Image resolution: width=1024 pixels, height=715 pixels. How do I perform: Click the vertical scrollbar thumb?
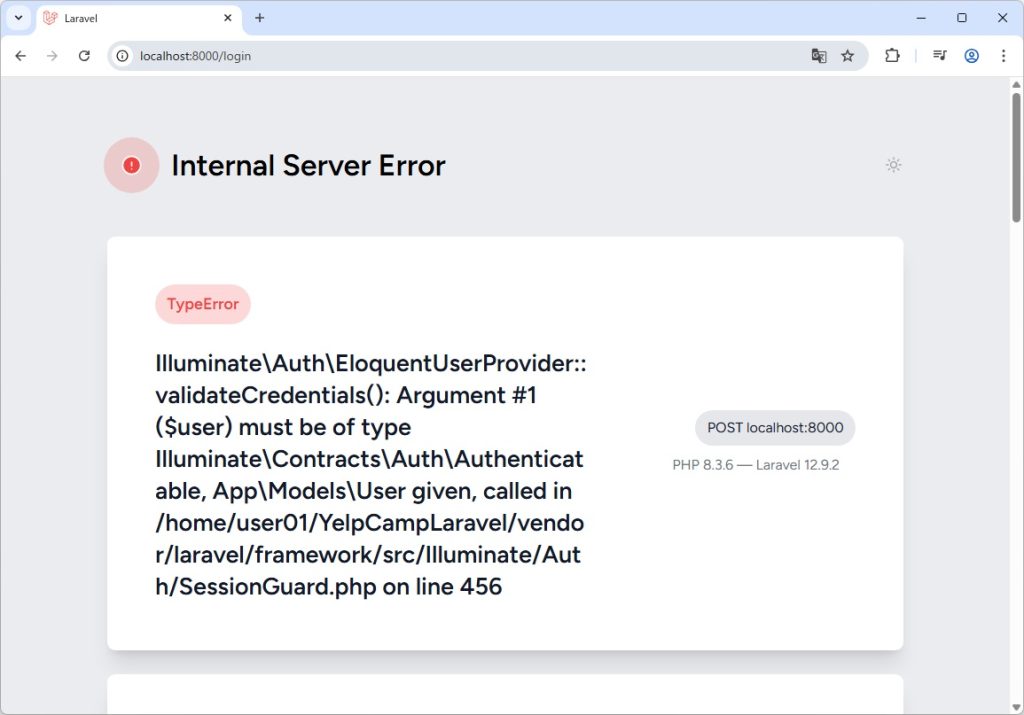(1016, 157)
